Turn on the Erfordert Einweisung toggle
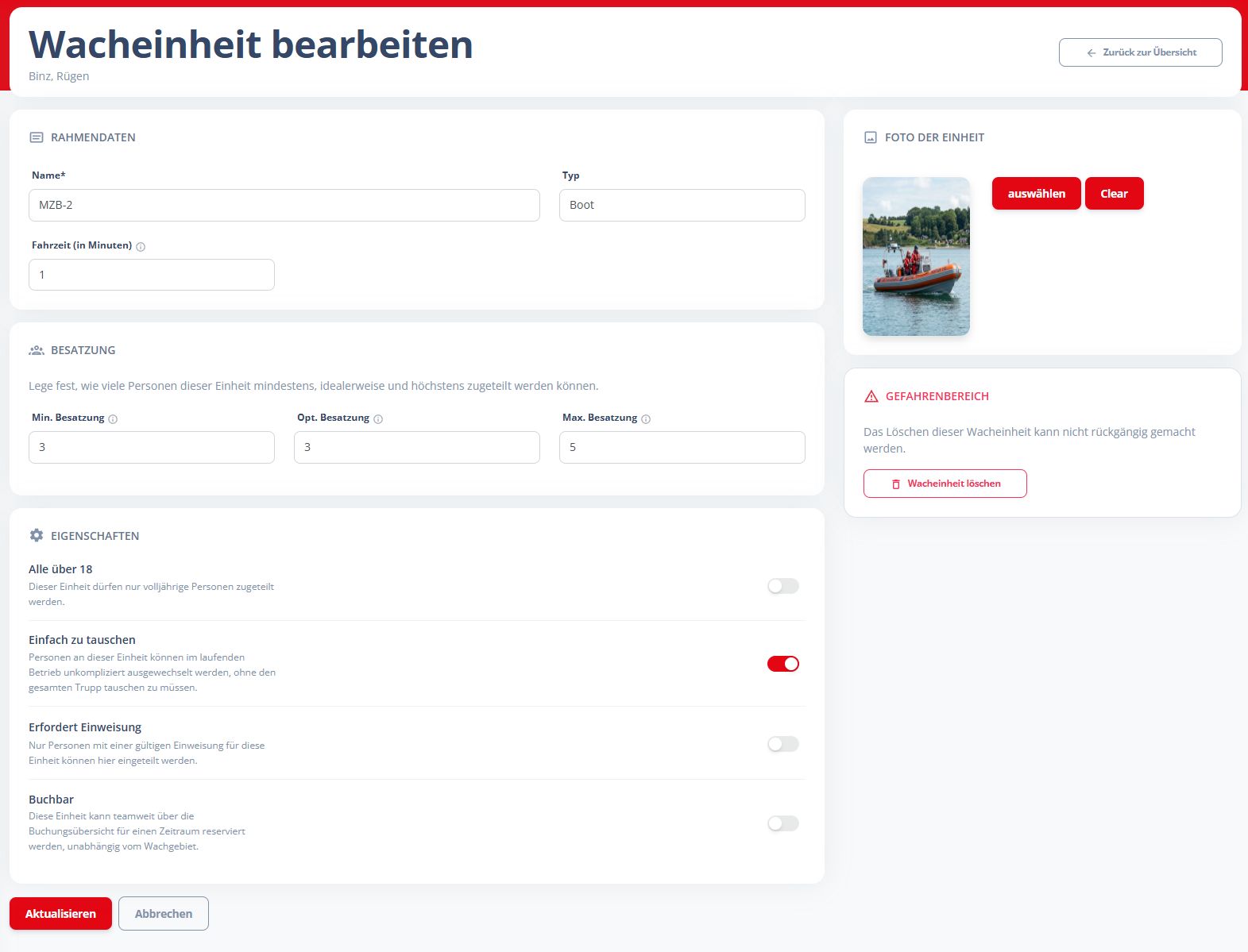 783,744
